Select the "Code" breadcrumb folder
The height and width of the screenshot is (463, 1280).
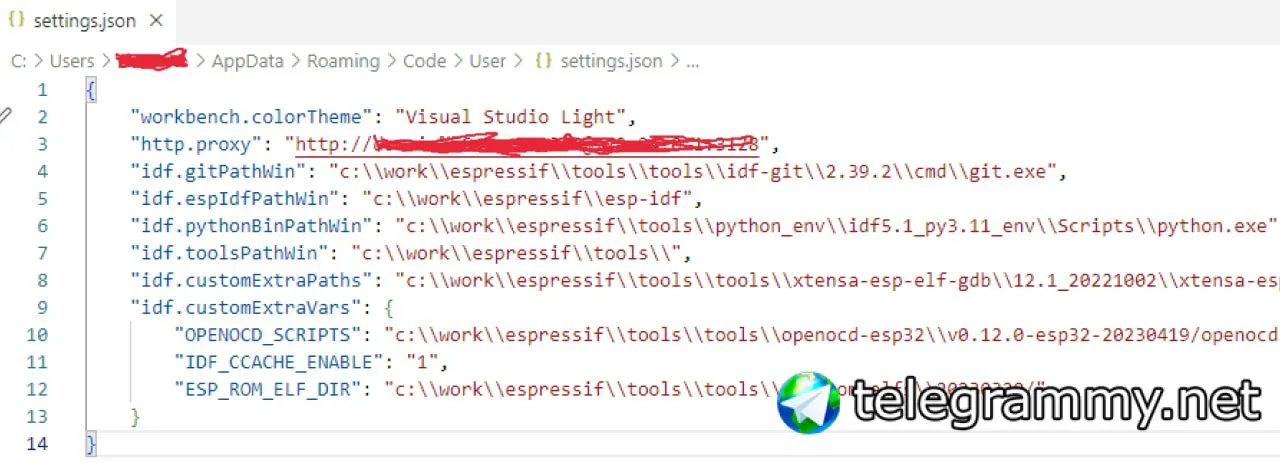(x=424, y=61)
